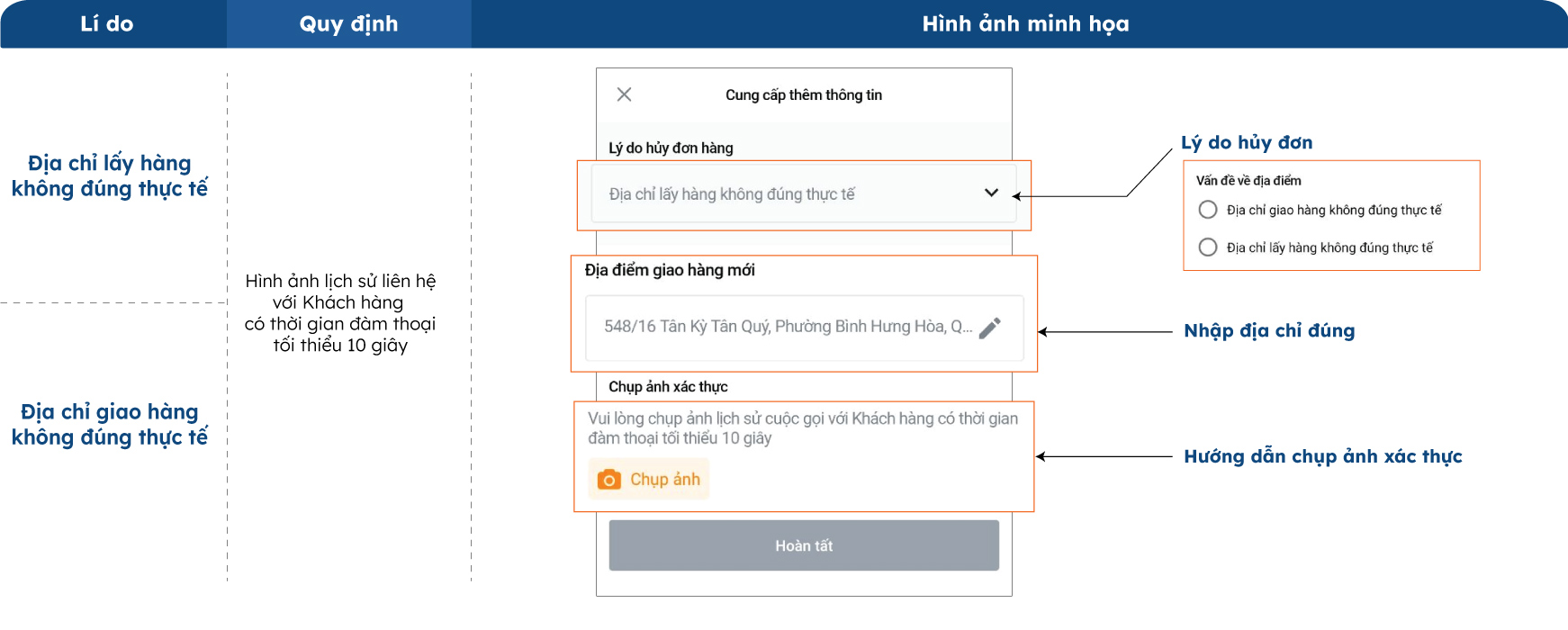Click the Lý do hủy đơn annotation label
Screen dimensions: 1568x630
[1247, 142]
